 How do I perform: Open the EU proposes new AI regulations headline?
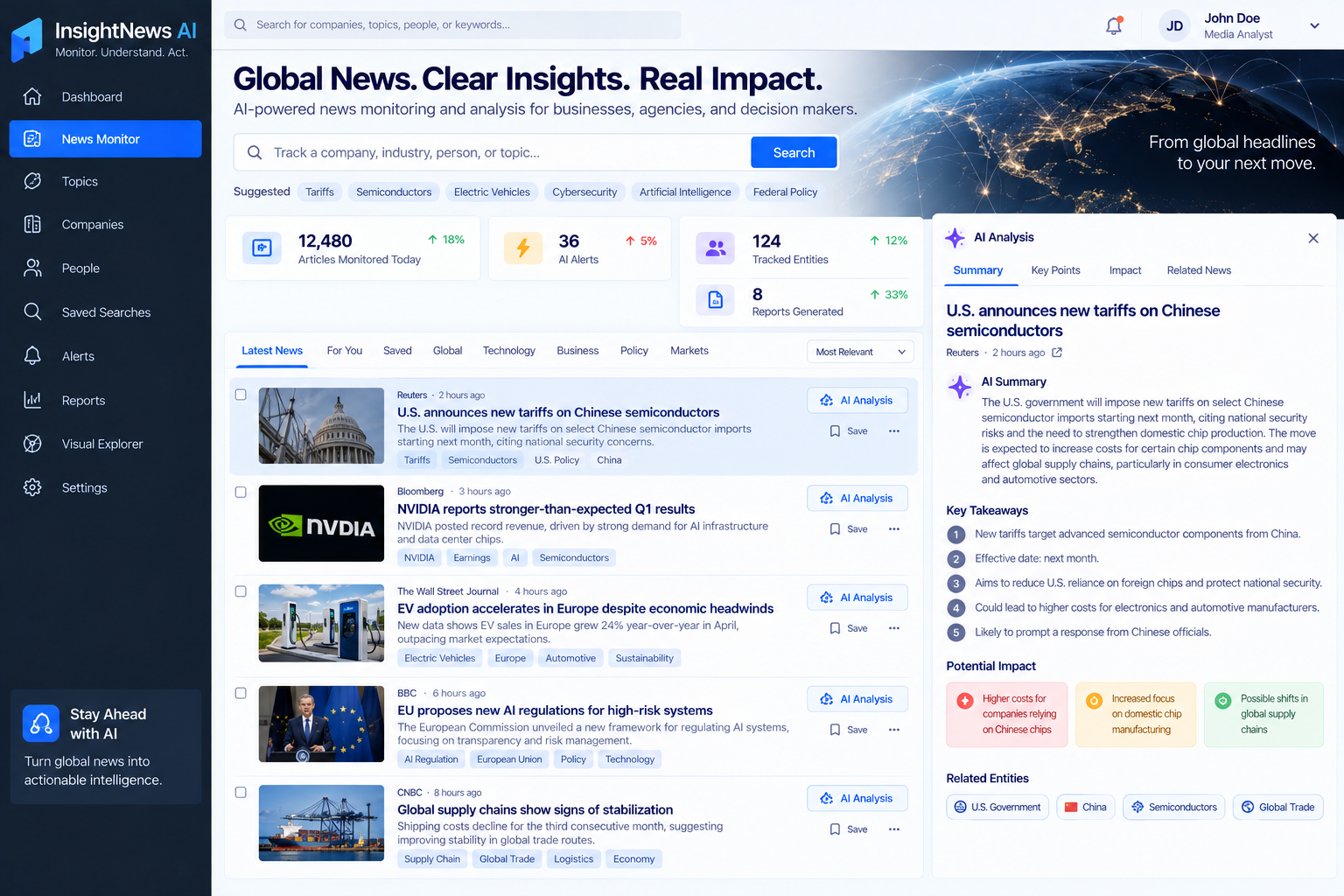click(555, 710)
